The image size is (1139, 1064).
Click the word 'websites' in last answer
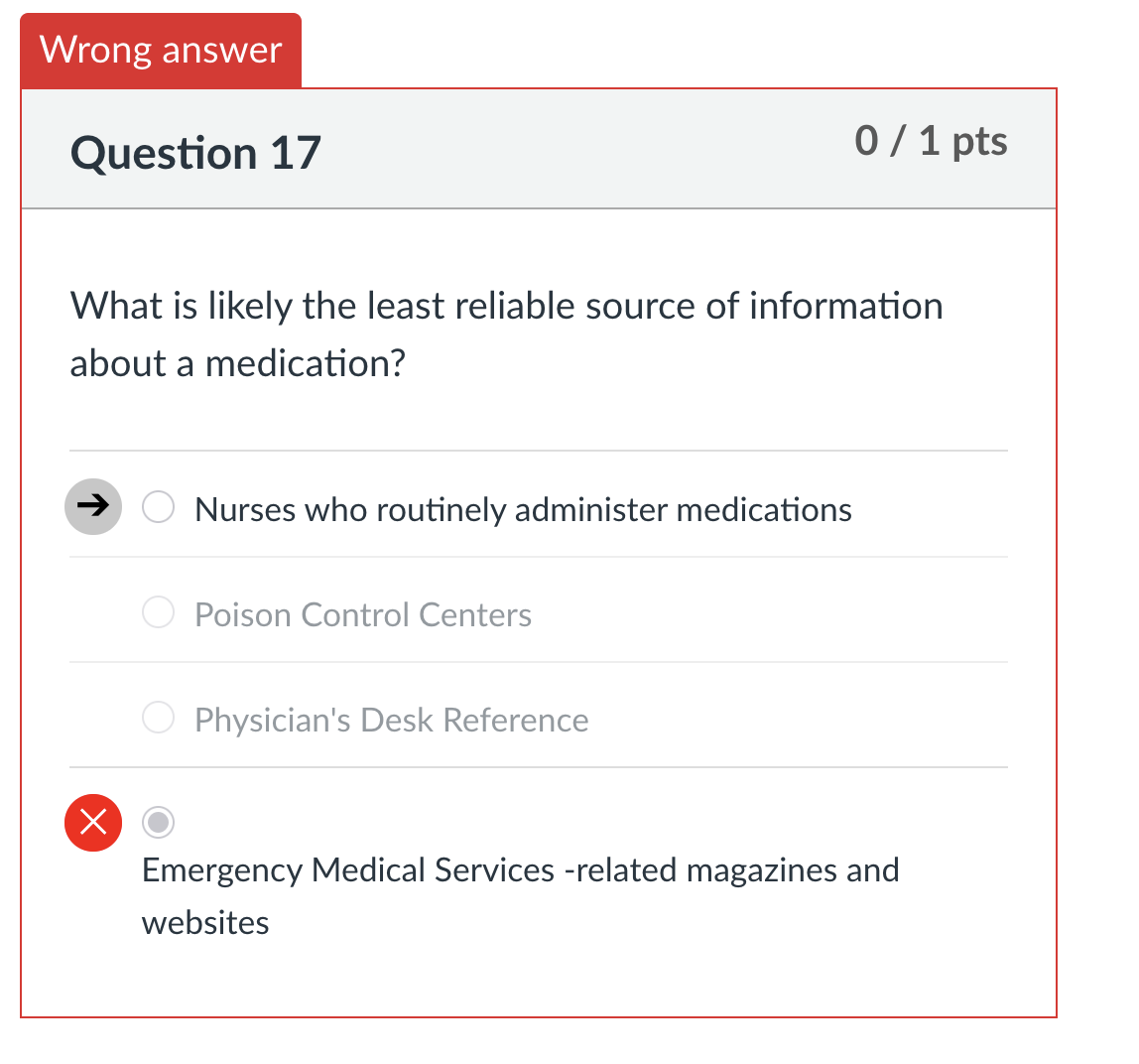(x=205, y=923)
